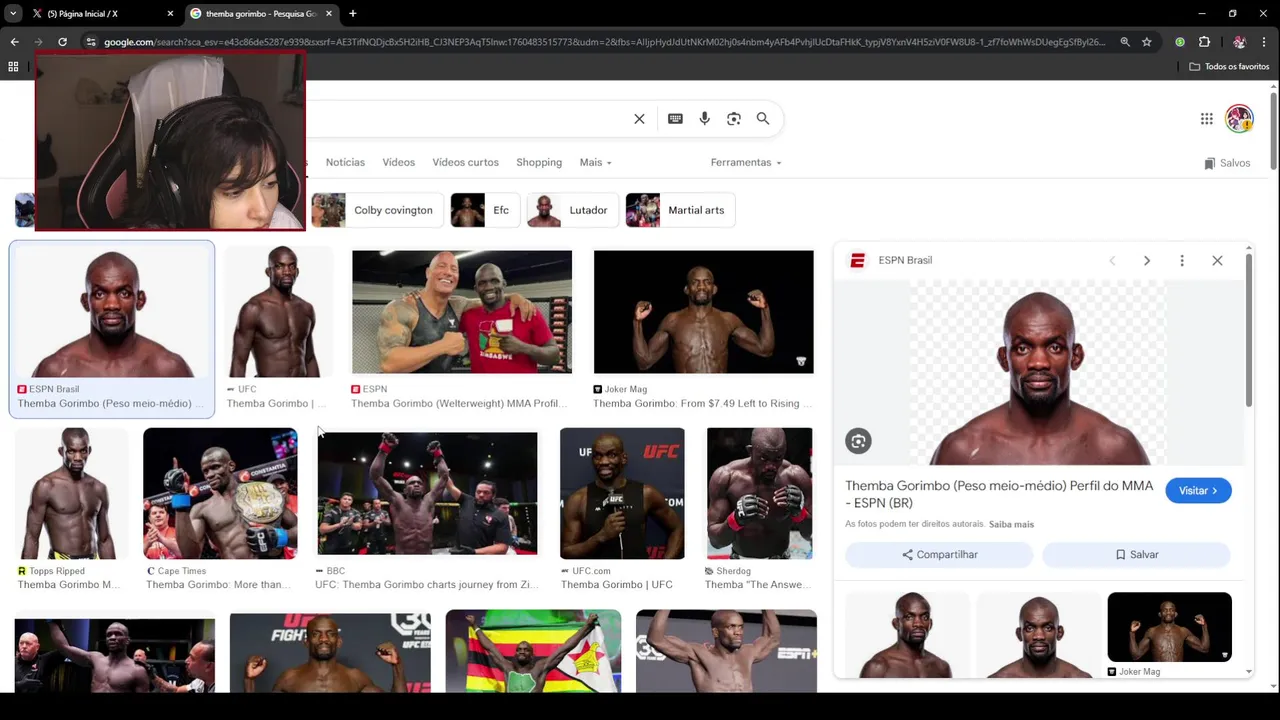Open the Google account avatar
The width and height of the screenshot is (1280, 720).
tap(1239, 118)
